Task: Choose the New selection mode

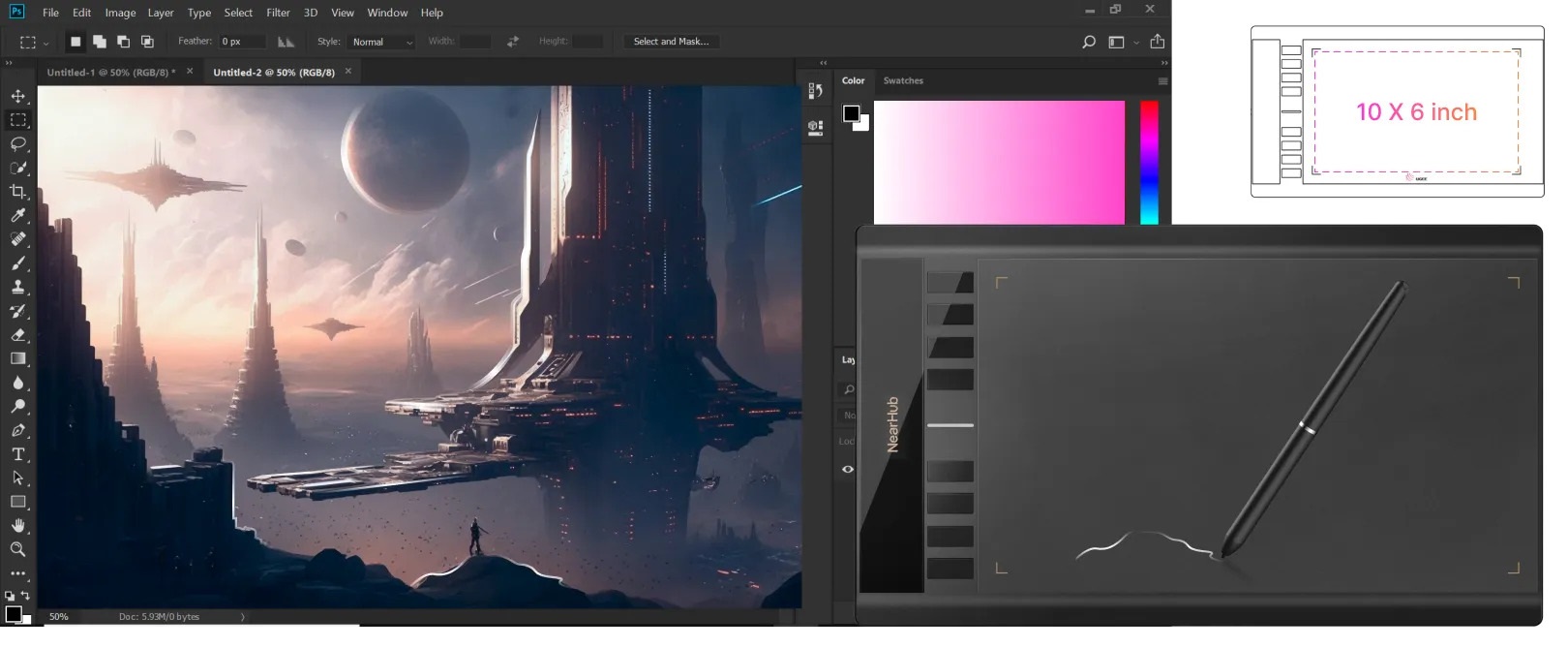Action: (x=75, y=42)
